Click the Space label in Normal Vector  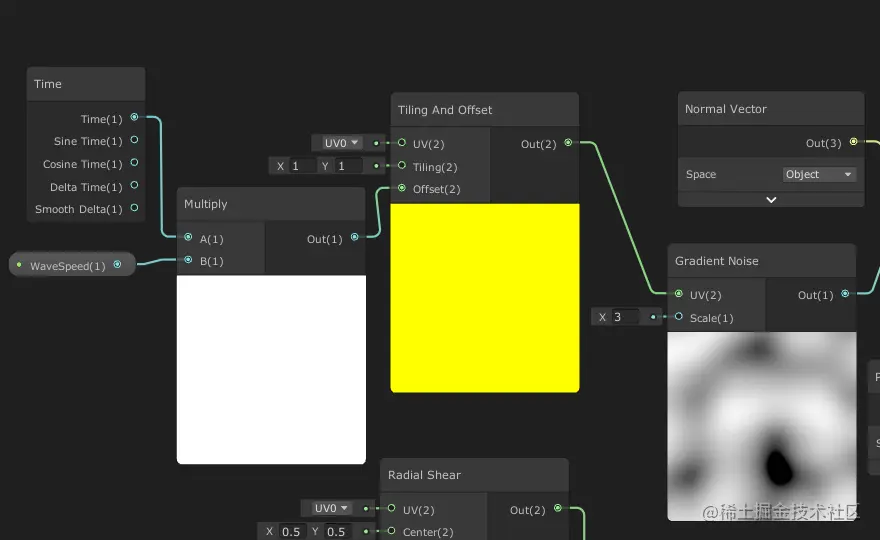click(x=701, y=175)
